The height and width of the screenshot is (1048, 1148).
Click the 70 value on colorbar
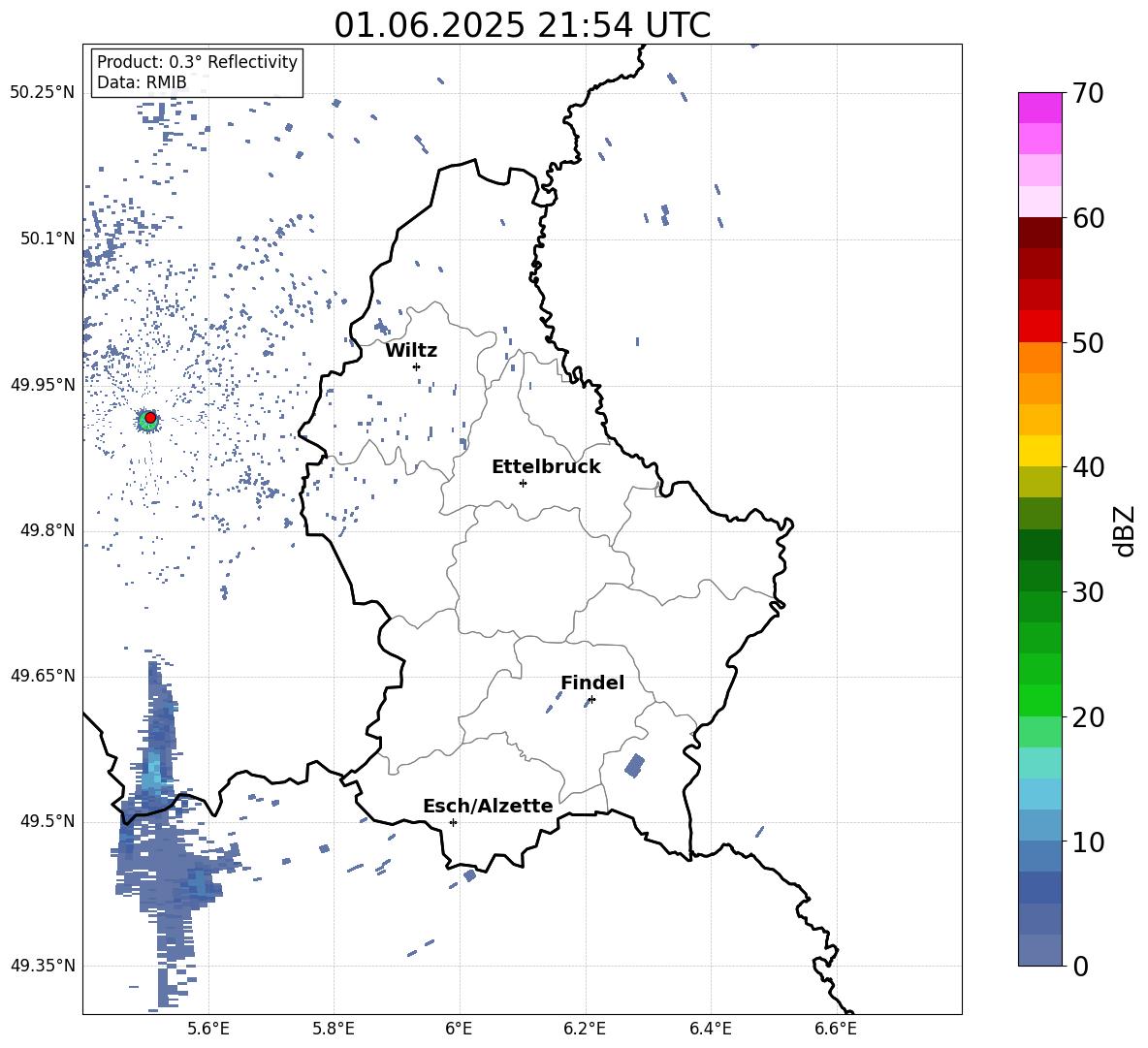coord(1088,93)
